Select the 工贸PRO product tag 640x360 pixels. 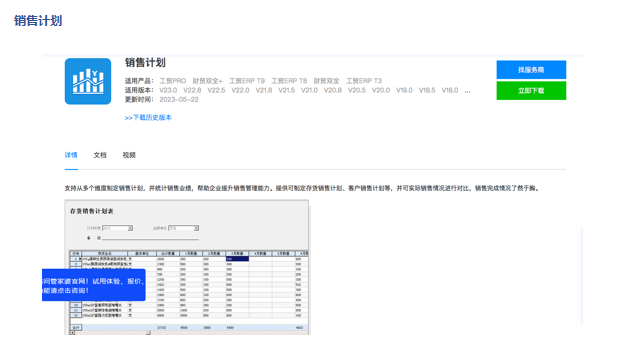(x=173, y=81)
